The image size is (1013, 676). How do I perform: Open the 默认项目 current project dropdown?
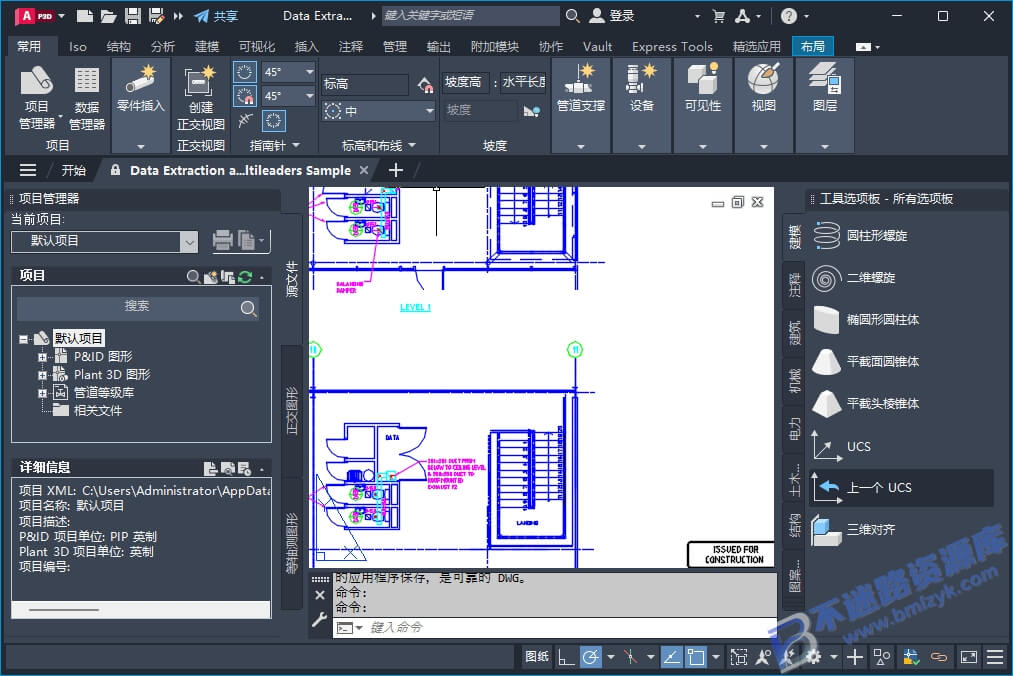coord(189,242)
